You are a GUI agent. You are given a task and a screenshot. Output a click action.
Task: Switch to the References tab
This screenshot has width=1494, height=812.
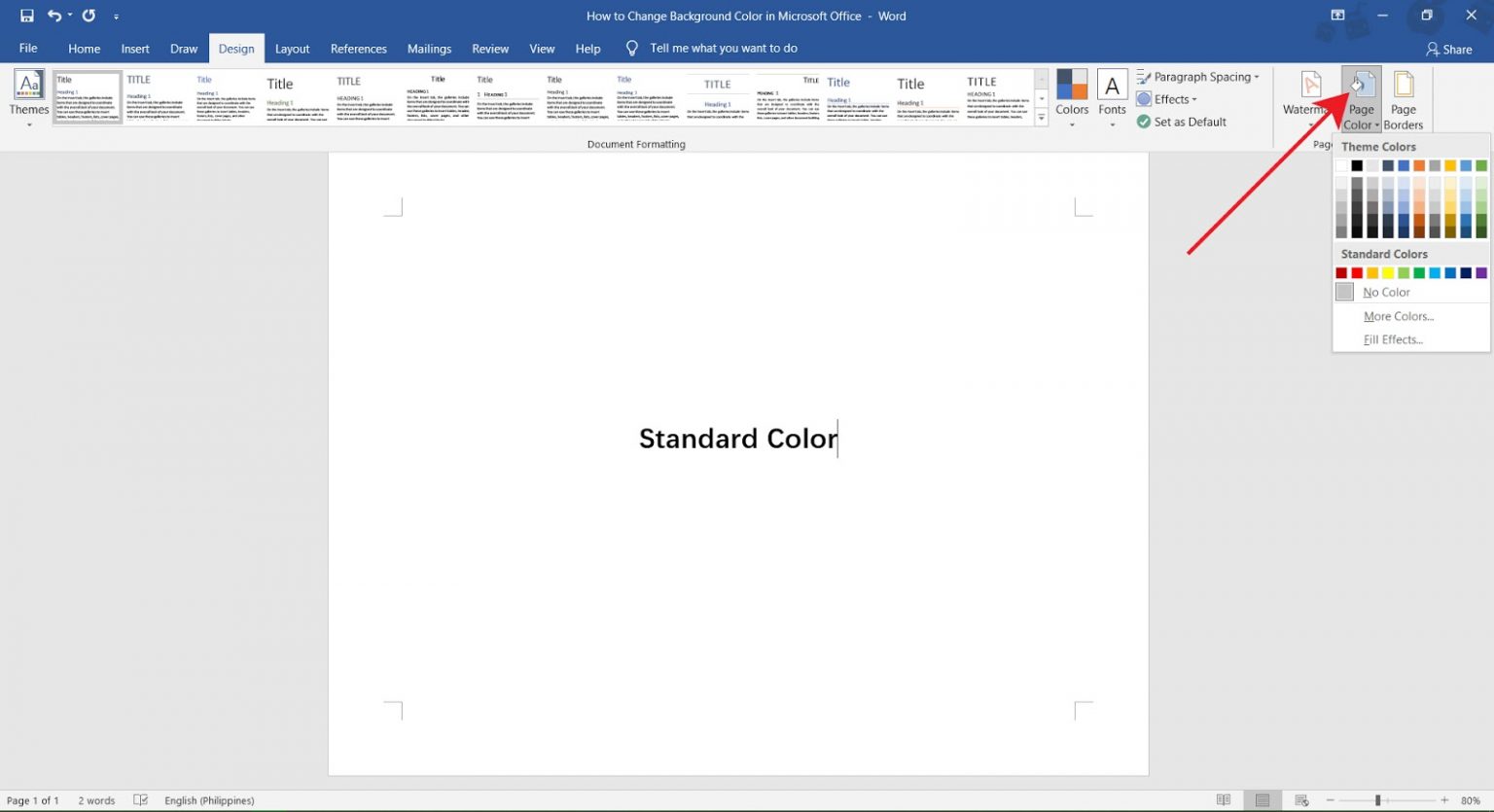358,49
